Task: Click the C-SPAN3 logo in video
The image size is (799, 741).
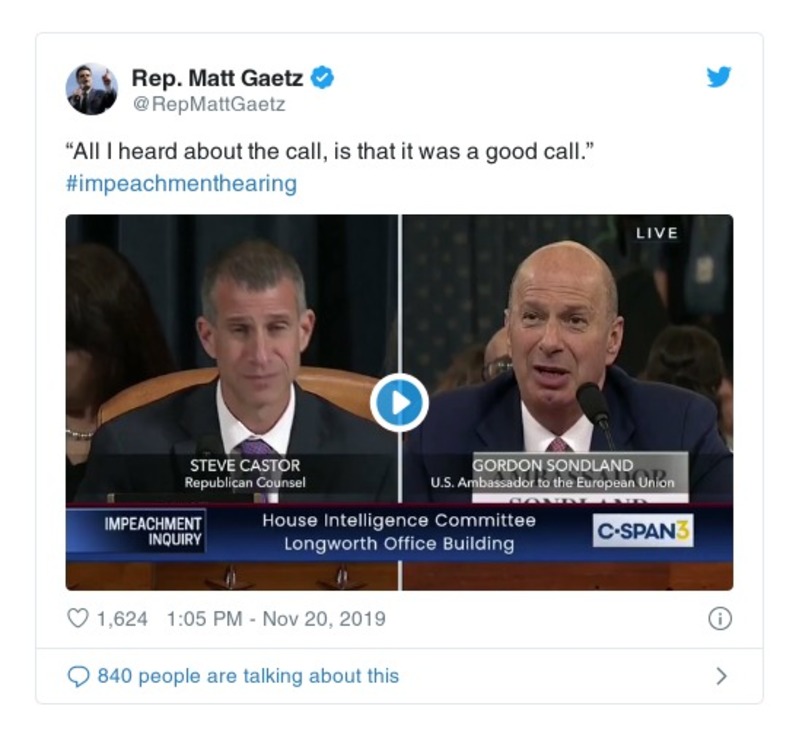Action: (x=643, y=531)
